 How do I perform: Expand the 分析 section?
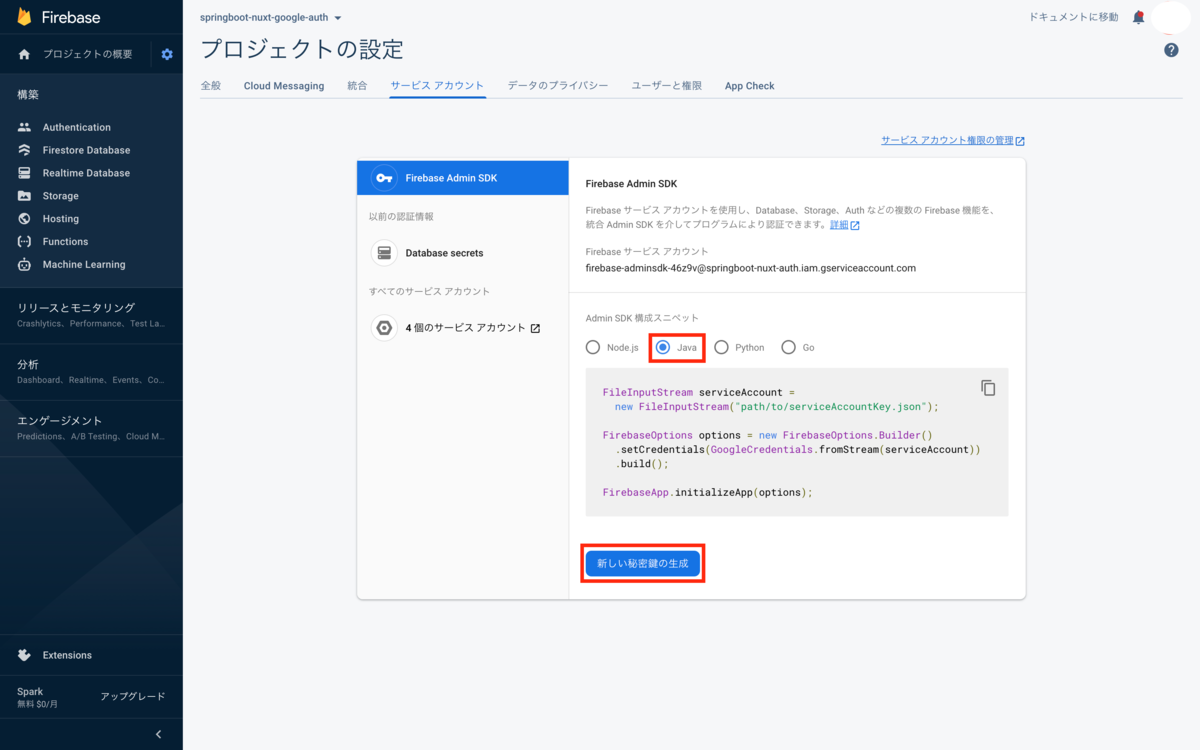pos(91,372)
